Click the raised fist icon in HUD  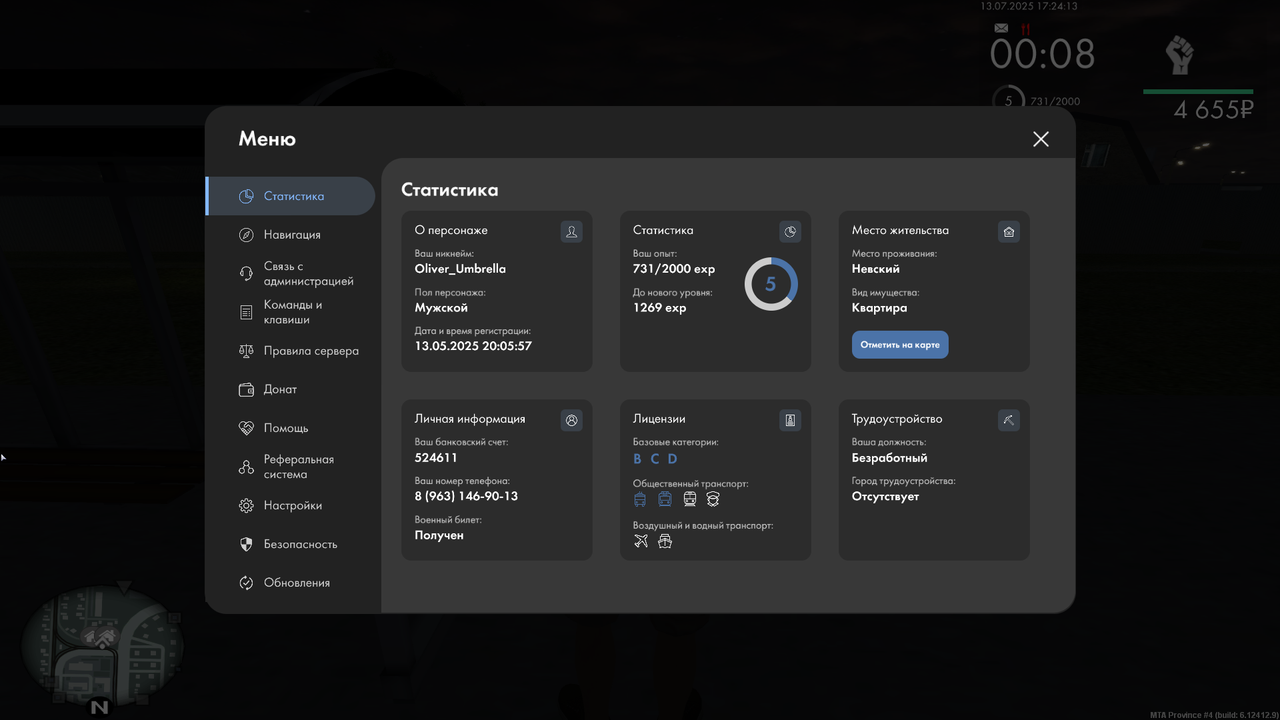(x=1180, y=54)
